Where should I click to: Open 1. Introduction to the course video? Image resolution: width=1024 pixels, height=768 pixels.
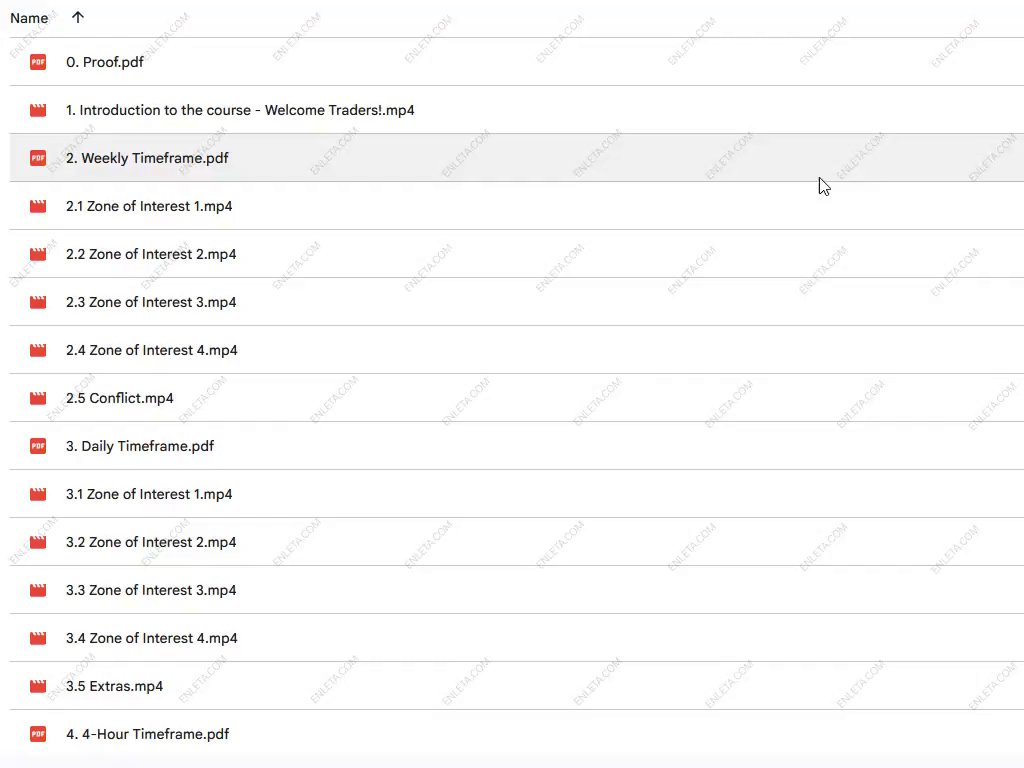(x=240, y=110)
